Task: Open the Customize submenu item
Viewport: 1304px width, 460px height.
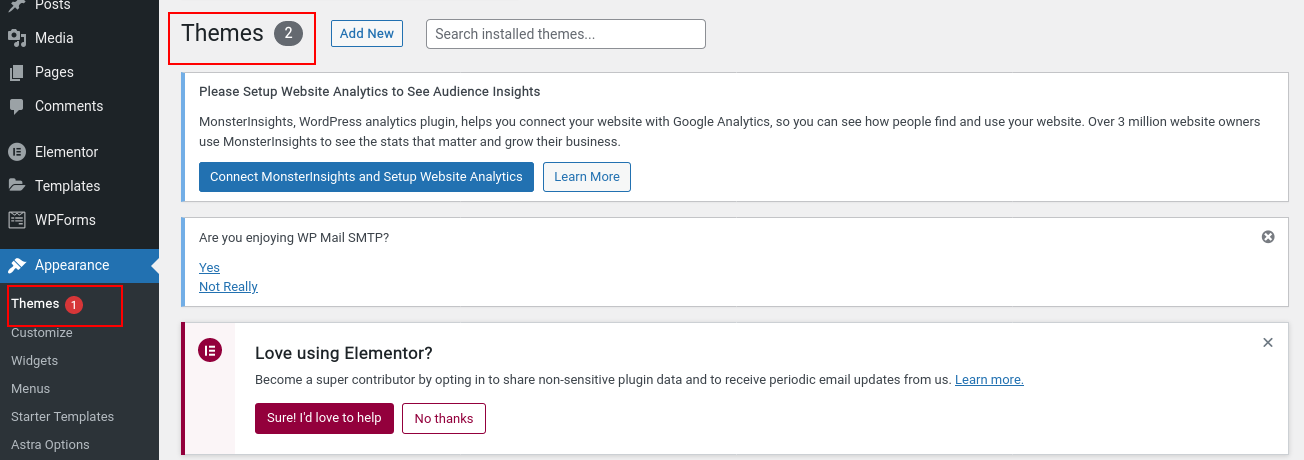Action: pos(42,333)
